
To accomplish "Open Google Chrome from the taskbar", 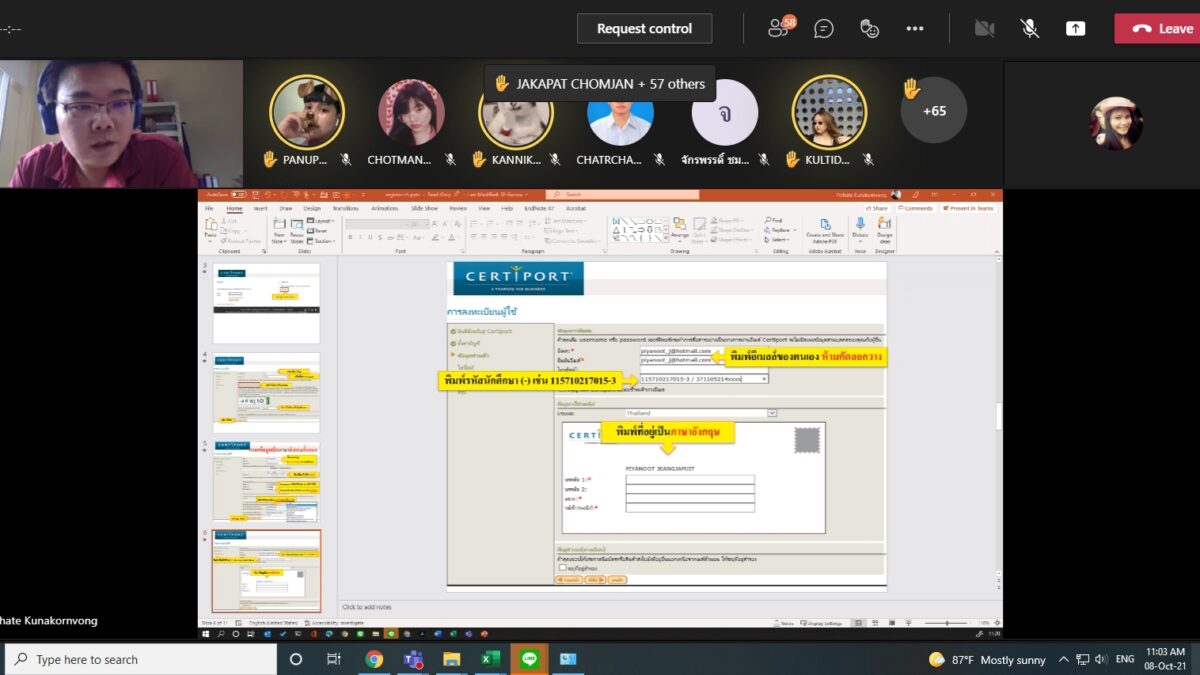I will pyautogui.click(x=374, y=659).
